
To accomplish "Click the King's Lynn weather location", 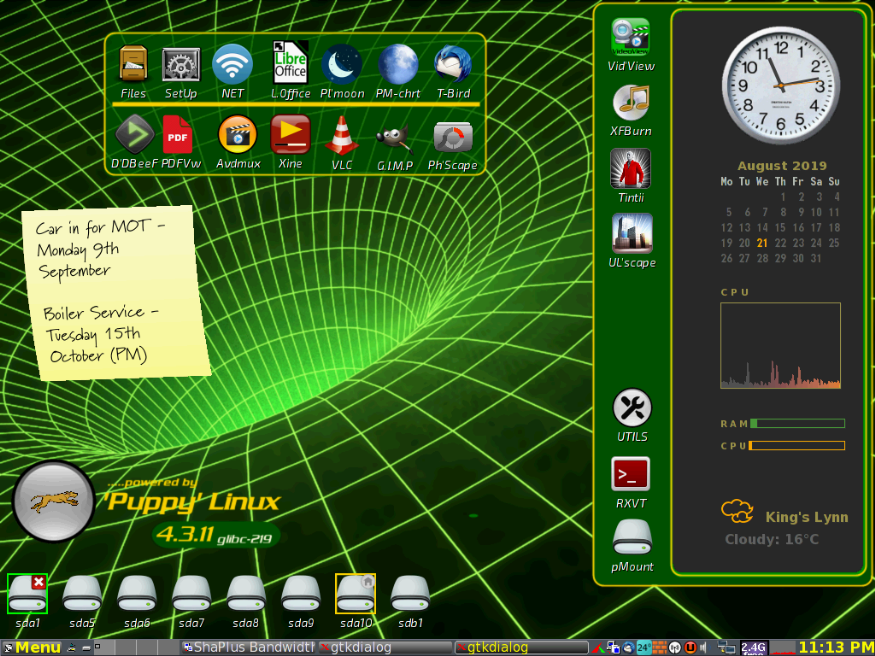I will [806, 517].
